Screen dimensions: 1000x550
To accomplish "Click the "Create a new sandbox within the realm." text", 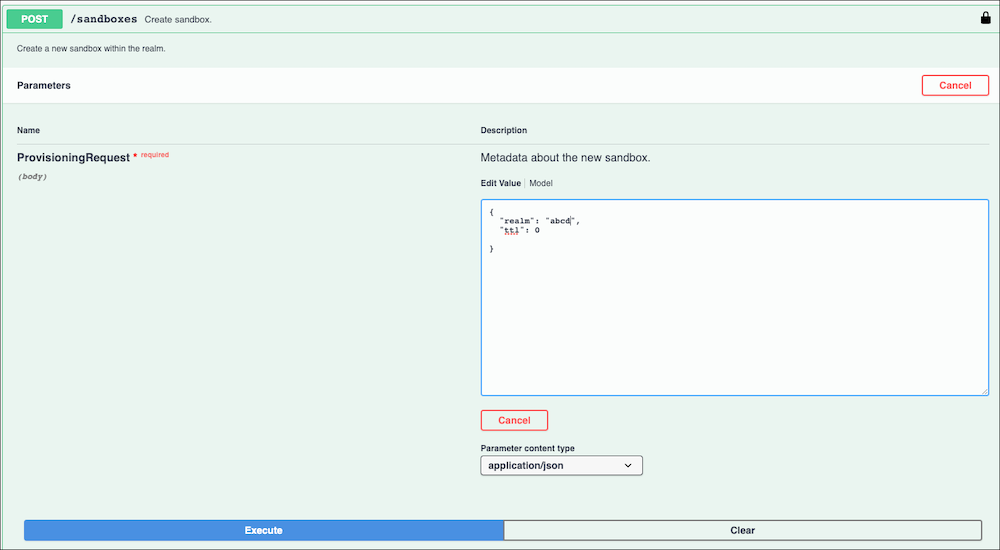I will pos(91,48).
